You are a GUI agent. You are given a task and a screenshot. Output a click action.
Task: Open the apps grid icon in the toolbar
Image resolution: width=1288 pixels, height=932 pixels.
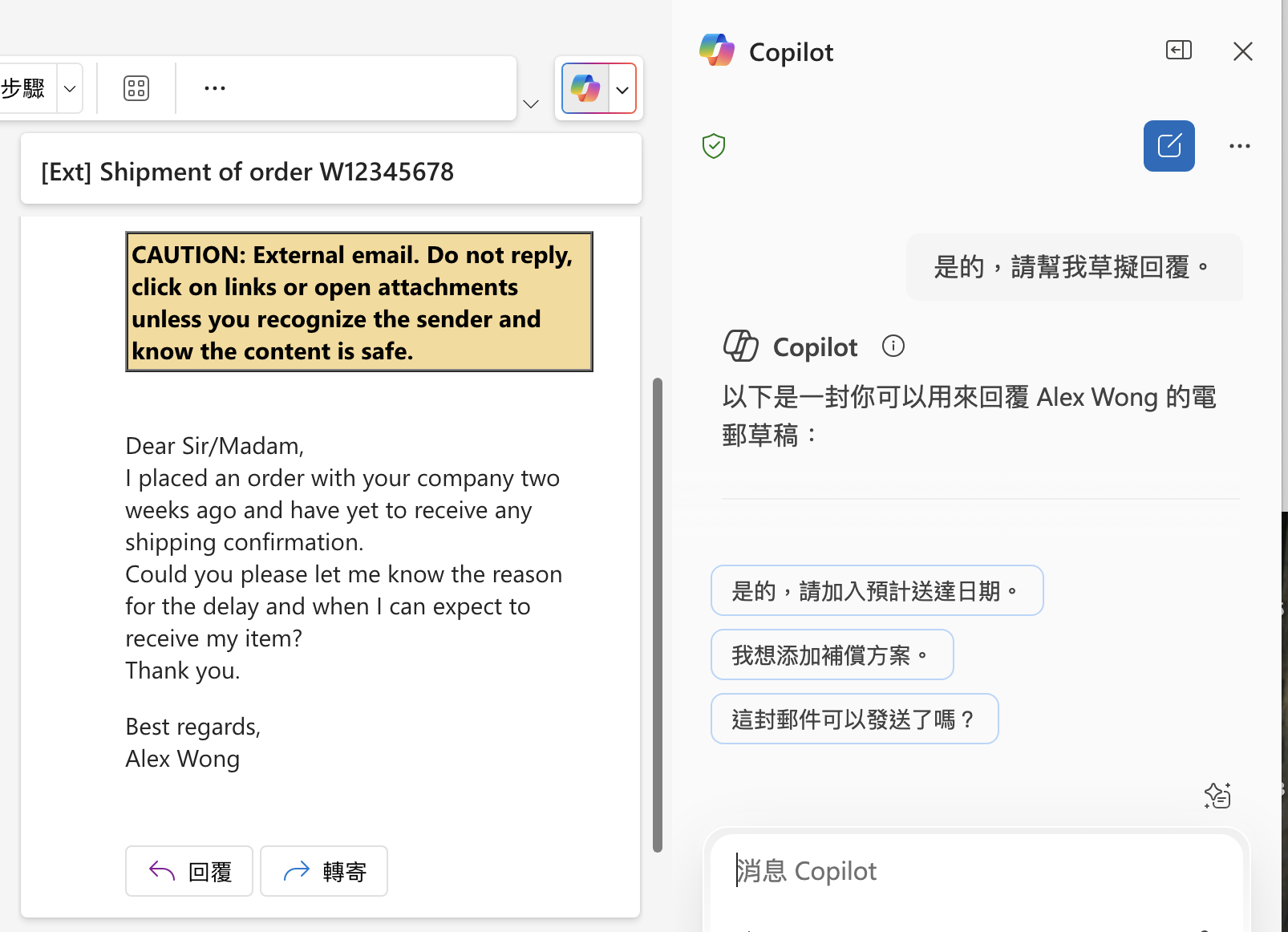pos(136,88)
